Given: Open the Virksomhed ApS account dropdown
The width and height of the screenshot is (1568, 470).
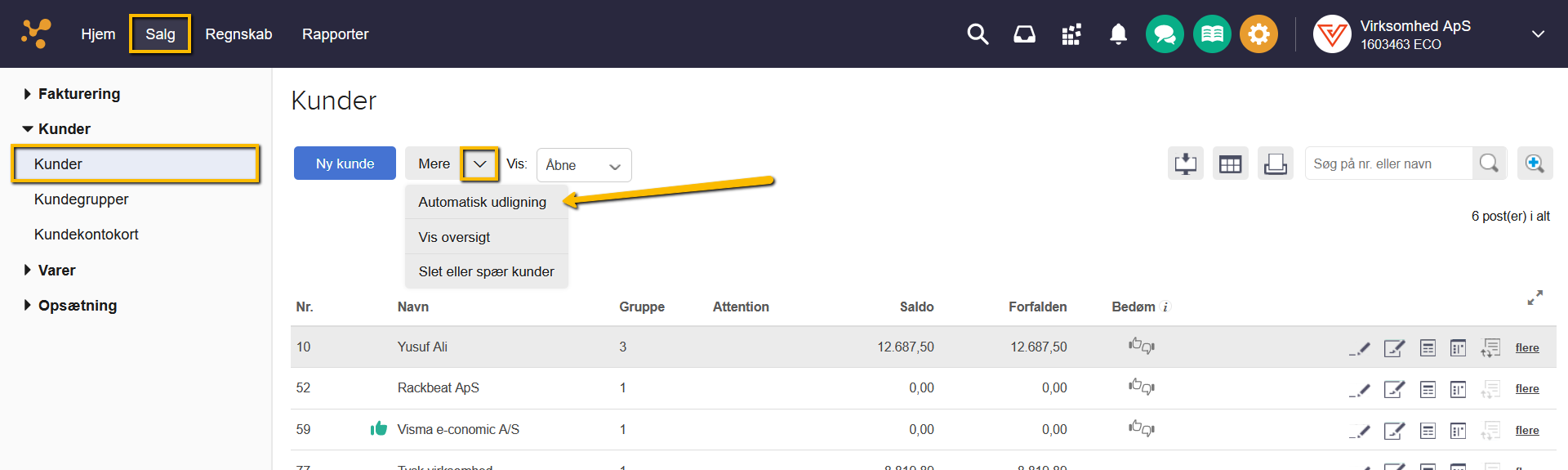Looking at the screenshot, I should point(1537,34).
